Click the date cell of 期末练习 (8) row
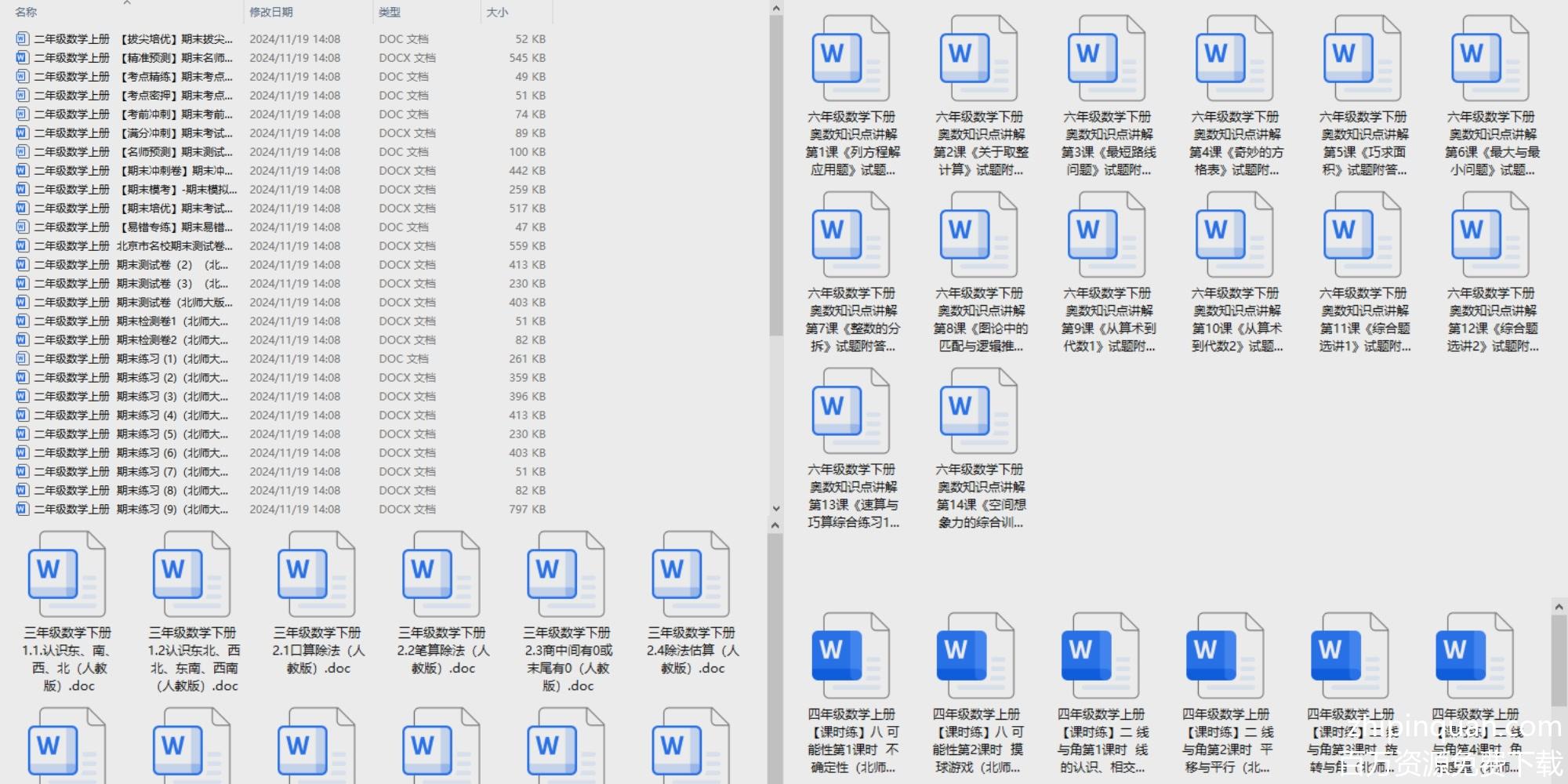 [x=295, y=490]
